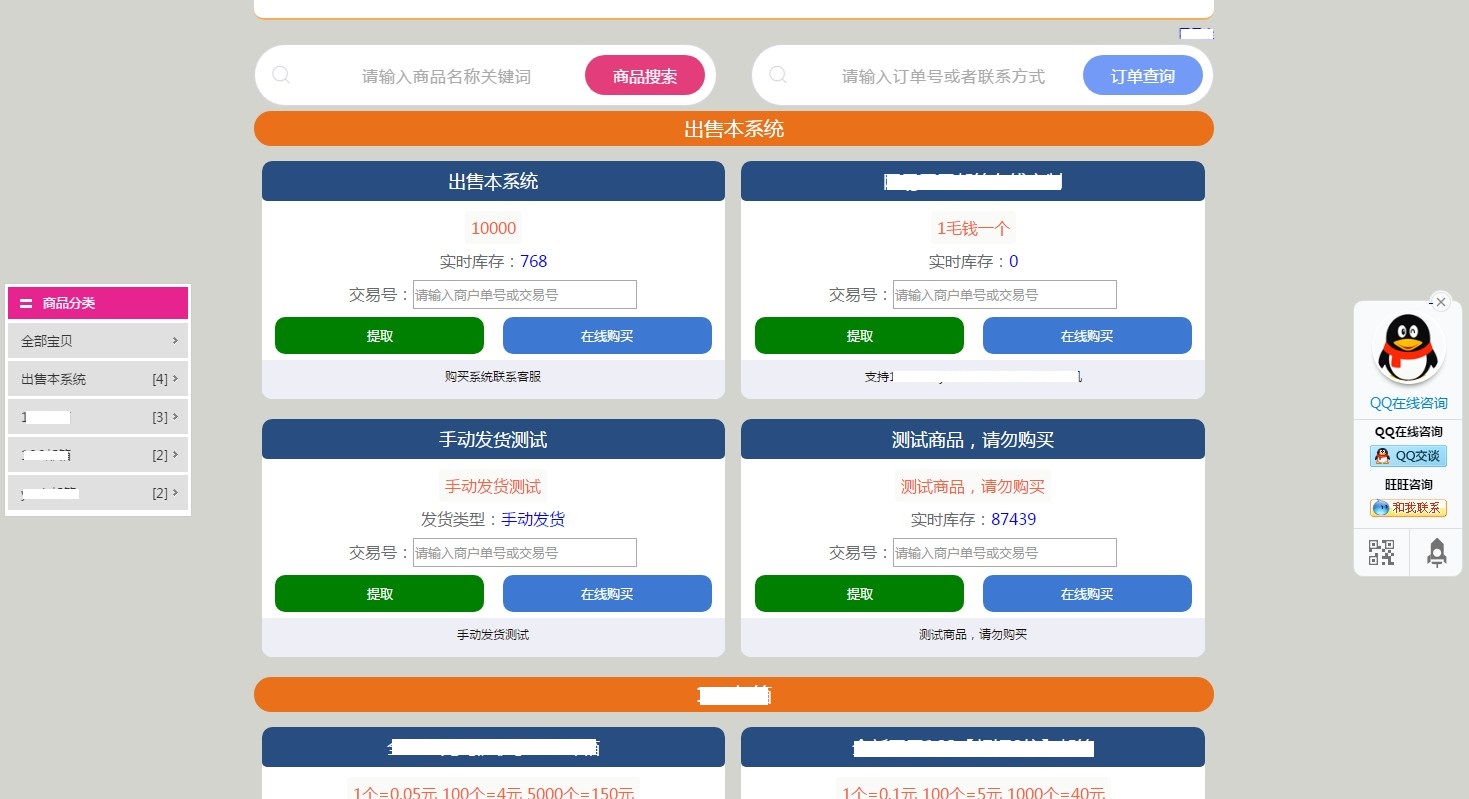Open the QR code icon in side panel
Screen dimensions: 1469x799
(1381, 553)
